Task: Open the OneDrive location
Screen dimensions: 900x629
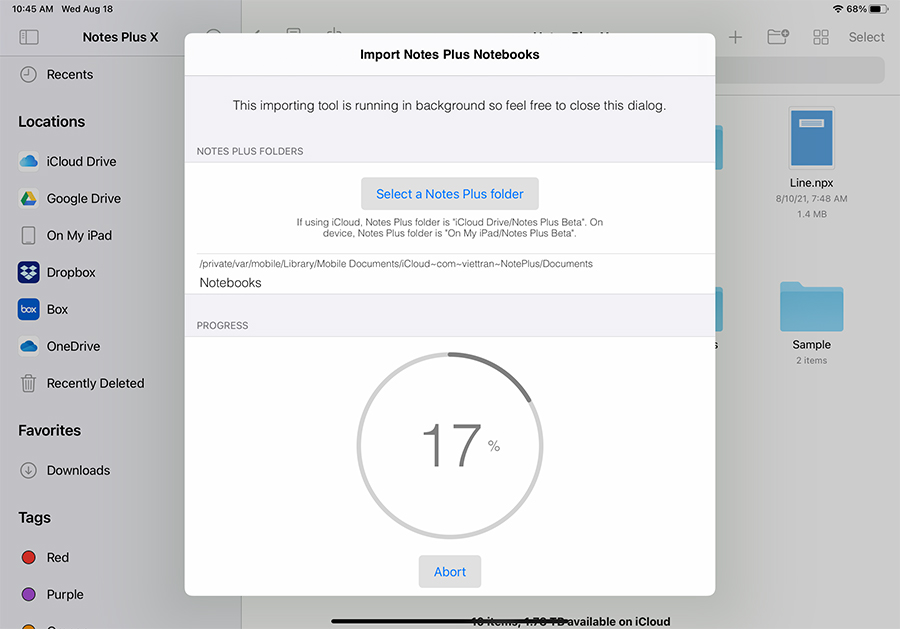Action: pyautogui.click(x=59, y=346)
